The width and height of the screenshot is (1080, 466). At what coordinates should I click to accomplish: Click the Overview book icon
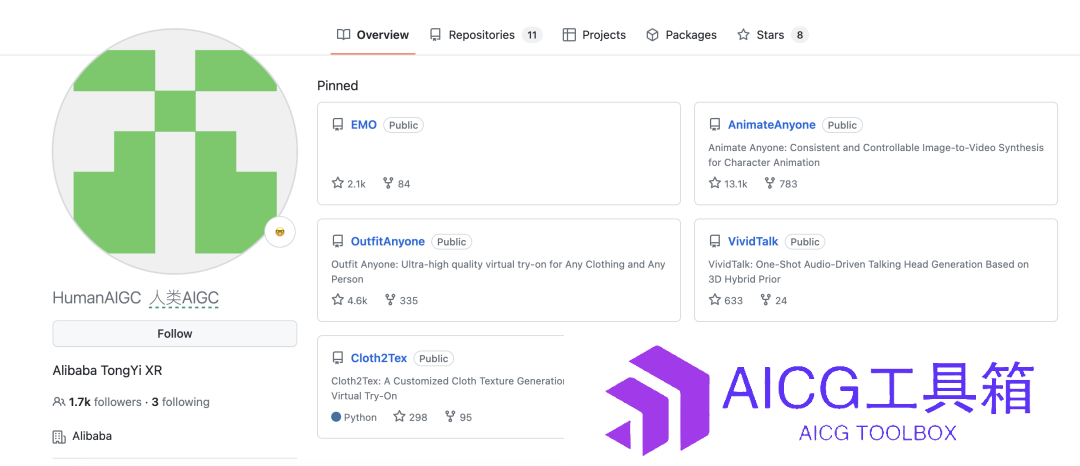click(343, 34)
